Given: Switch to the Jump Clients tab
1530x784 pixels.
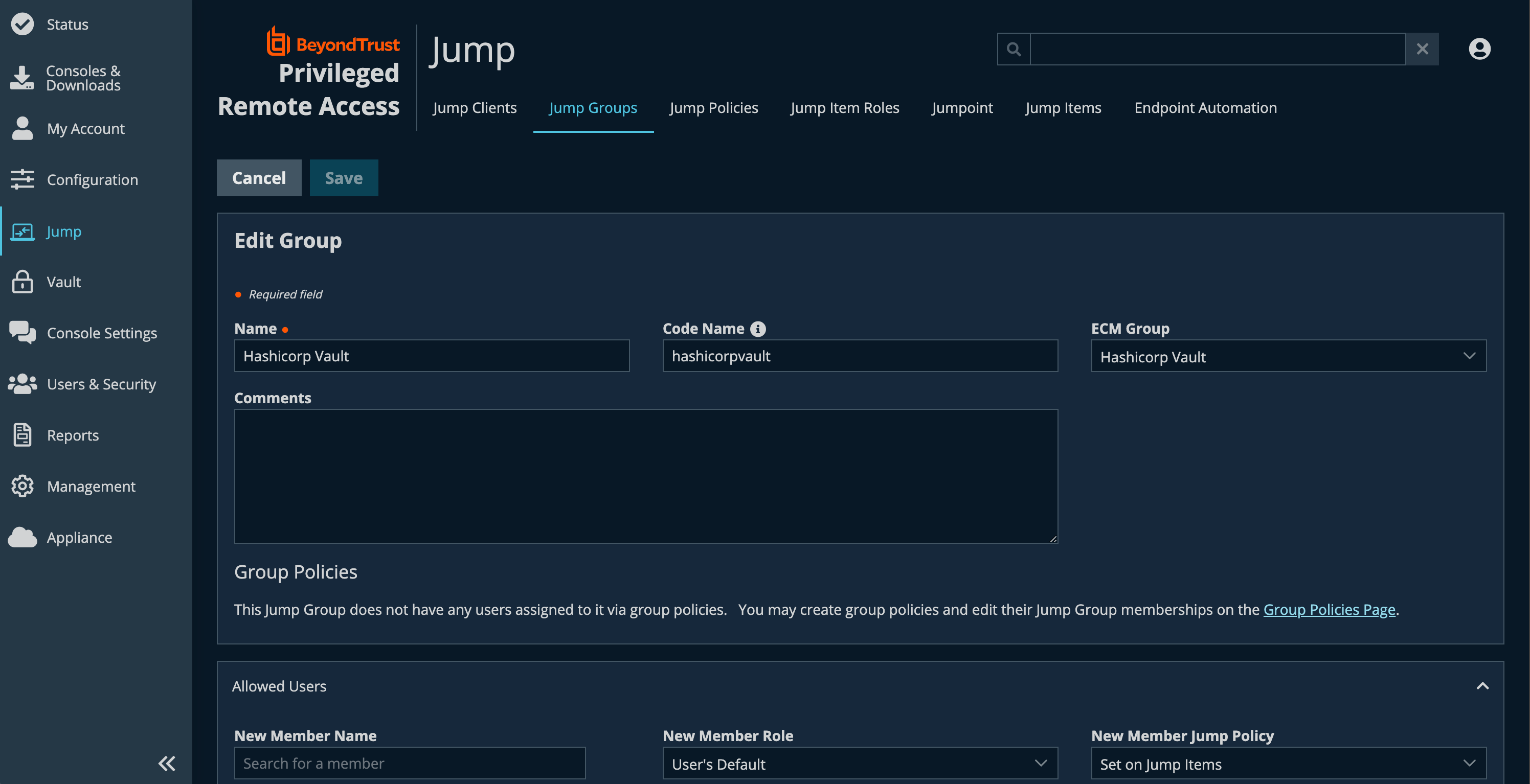Looking at the screenshot, I should tap(475, 107).
